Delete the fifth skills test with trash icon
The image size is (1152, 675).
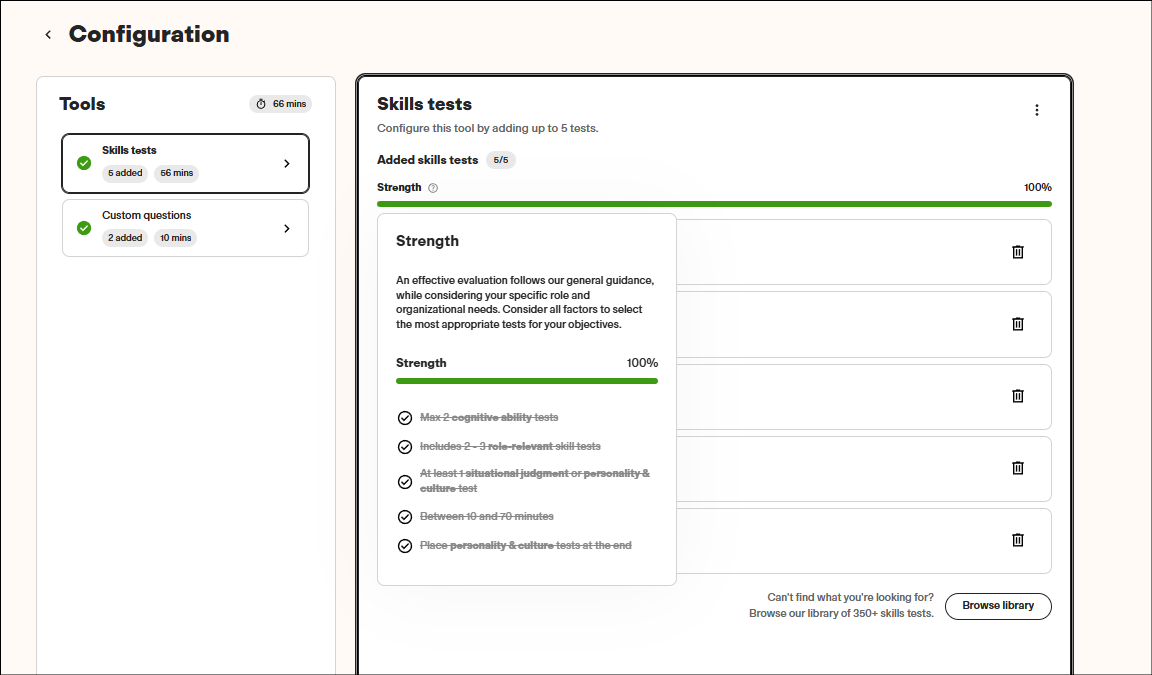(x=1018, y=540)
